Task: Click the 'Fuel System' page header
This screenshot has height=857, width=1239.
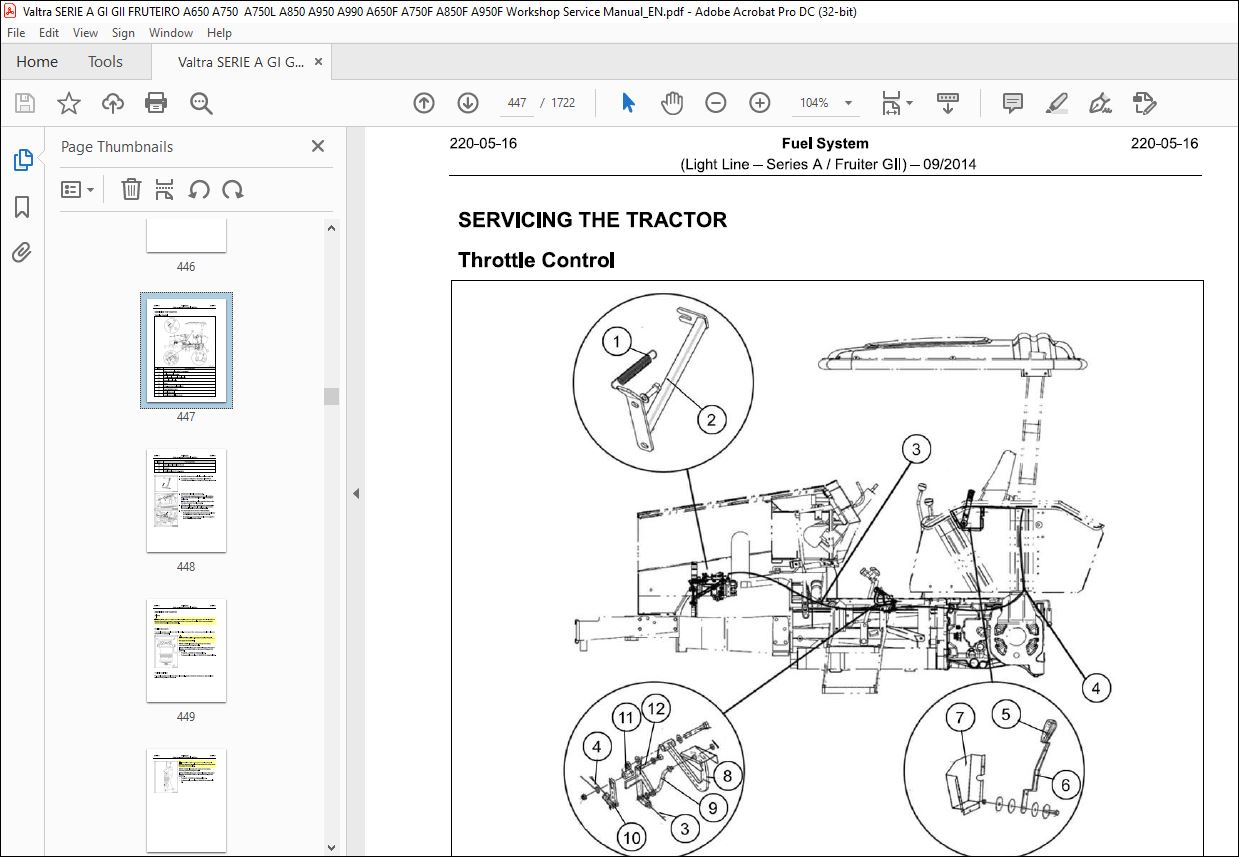Action: click(825, 143)
